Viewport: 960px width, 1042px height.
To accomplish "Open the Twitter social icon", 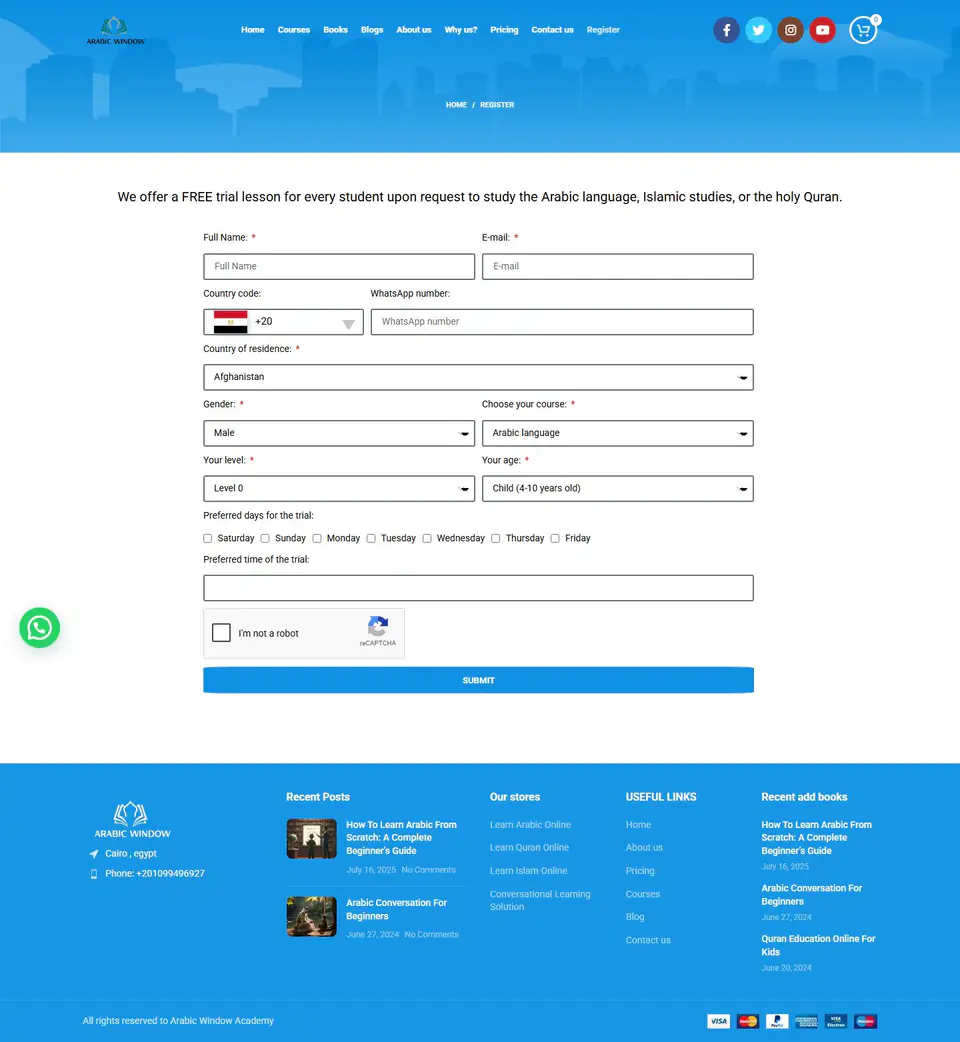I will coord(758,30).
